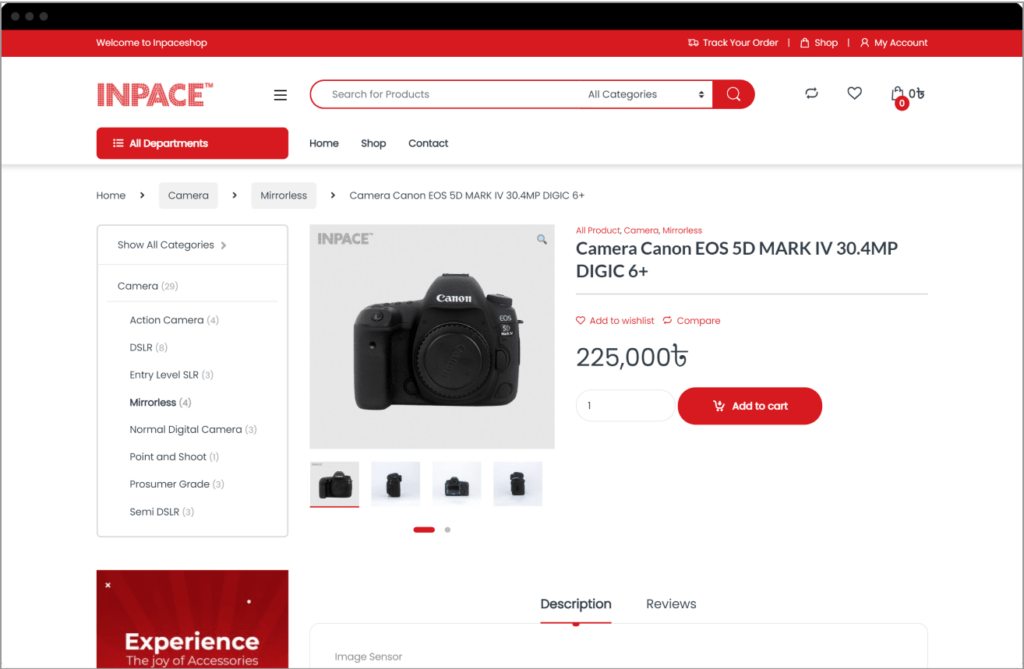The width and height of the screenshot is (1024, 669).
Task: Open the hamburger menu beside the logo
Action: 280,94
